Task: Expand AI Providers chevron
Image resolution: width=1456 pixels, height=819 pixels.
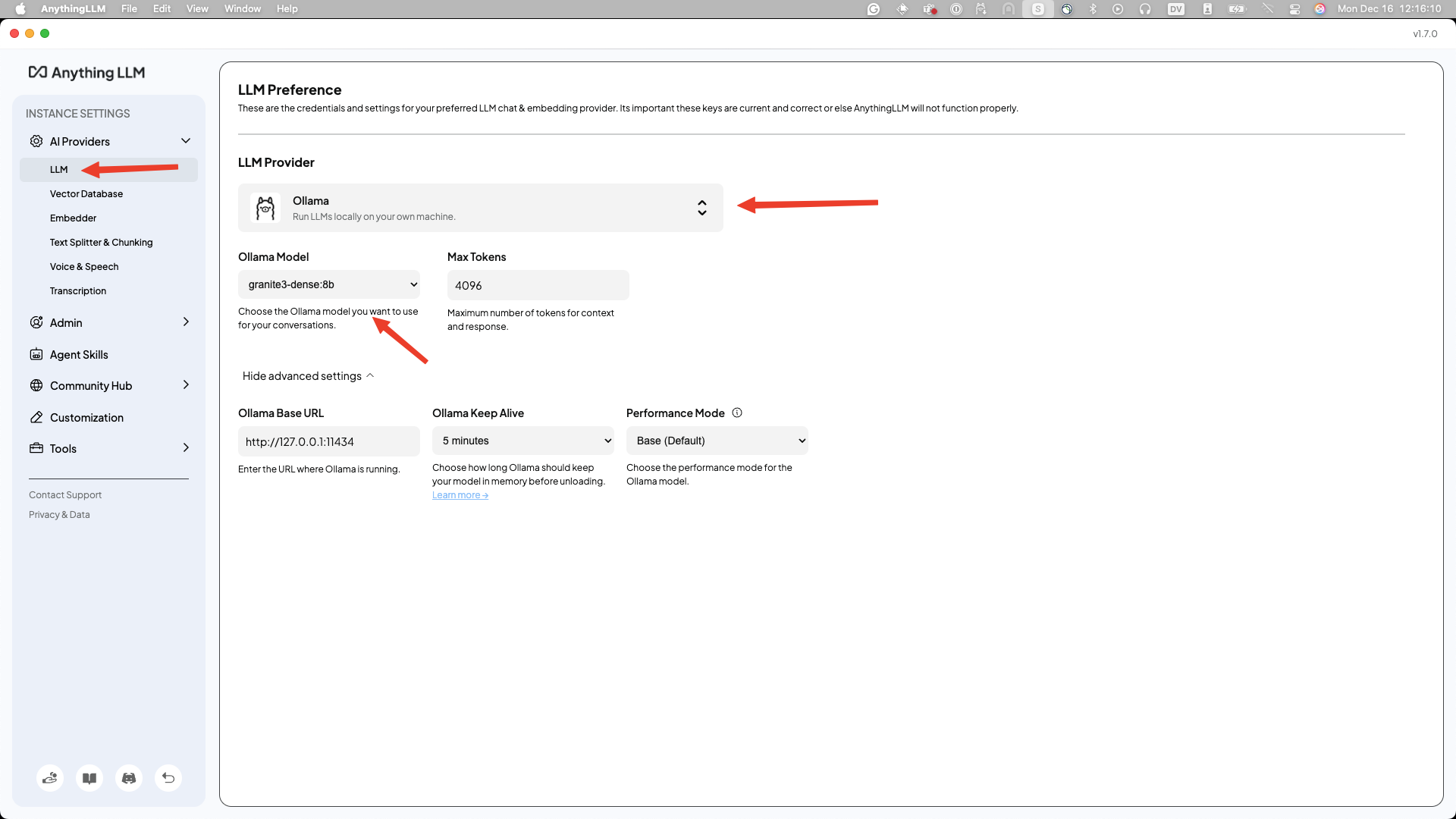Action: click(186, 141)
